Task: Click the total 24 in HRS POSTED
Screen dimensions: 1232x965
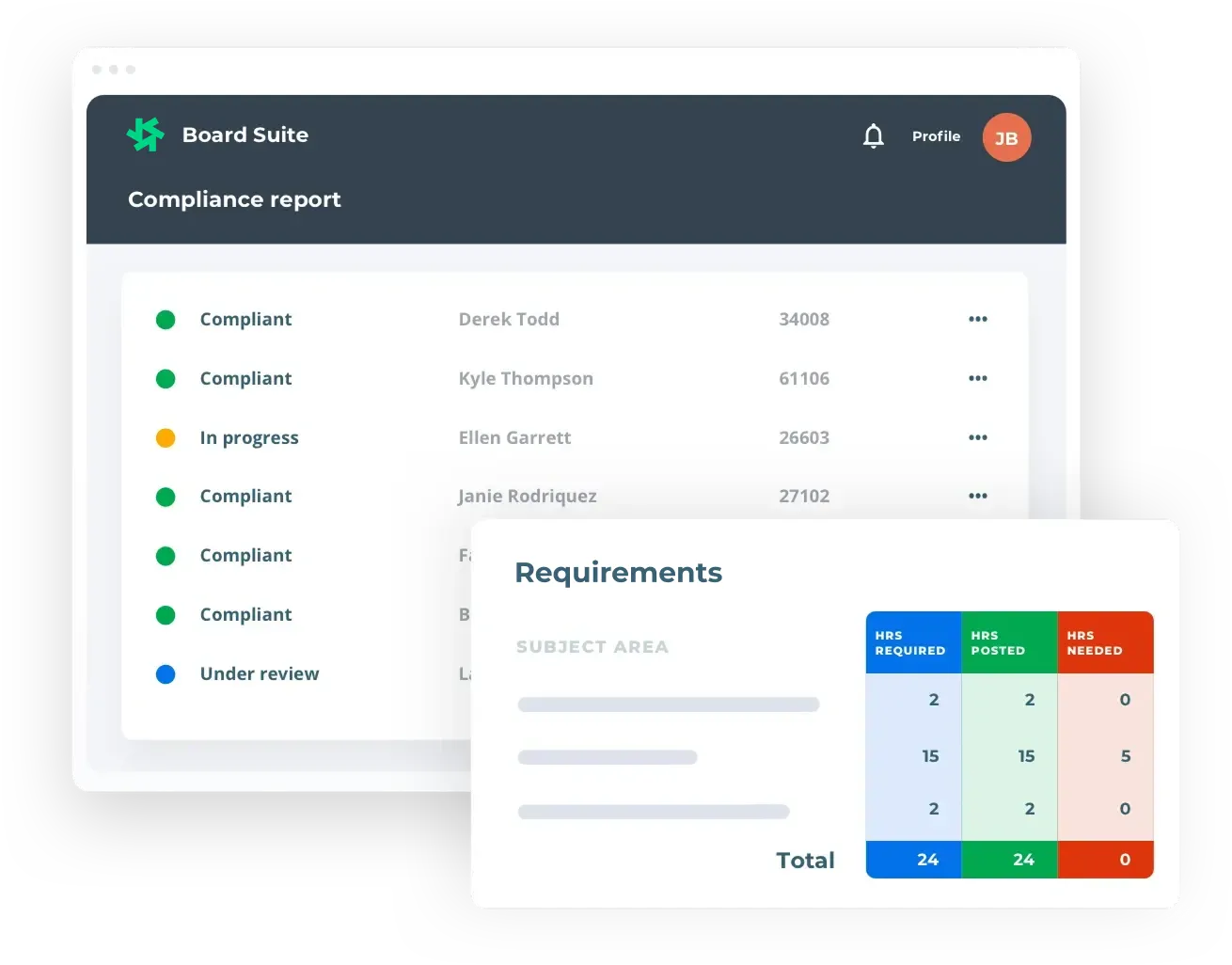Action: coord(1023,860)
